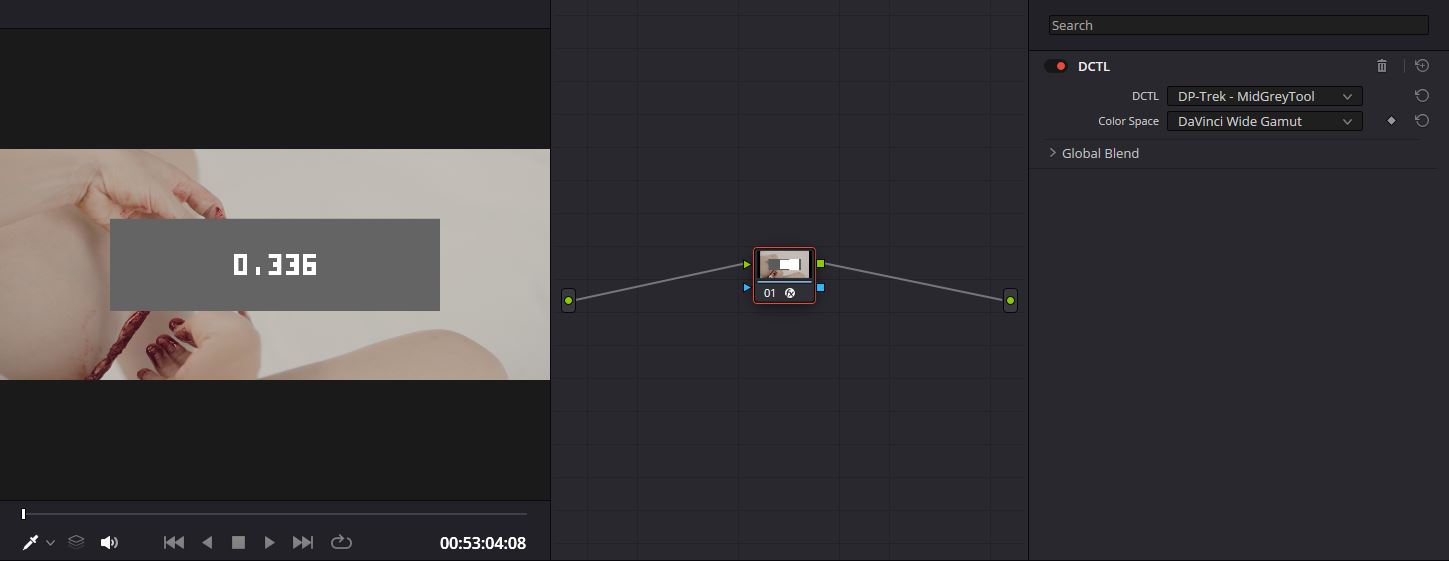
Task: Select the eyedropper picker tool
Action: point(30,542)
